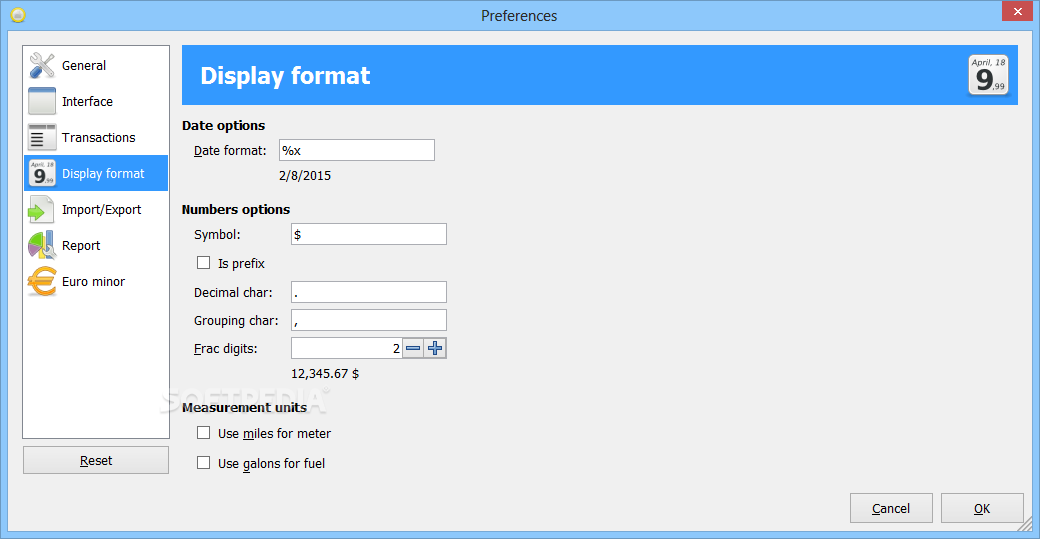
Task: Enable the Is prefix checkbox
Action: click(x=204, y=263)
